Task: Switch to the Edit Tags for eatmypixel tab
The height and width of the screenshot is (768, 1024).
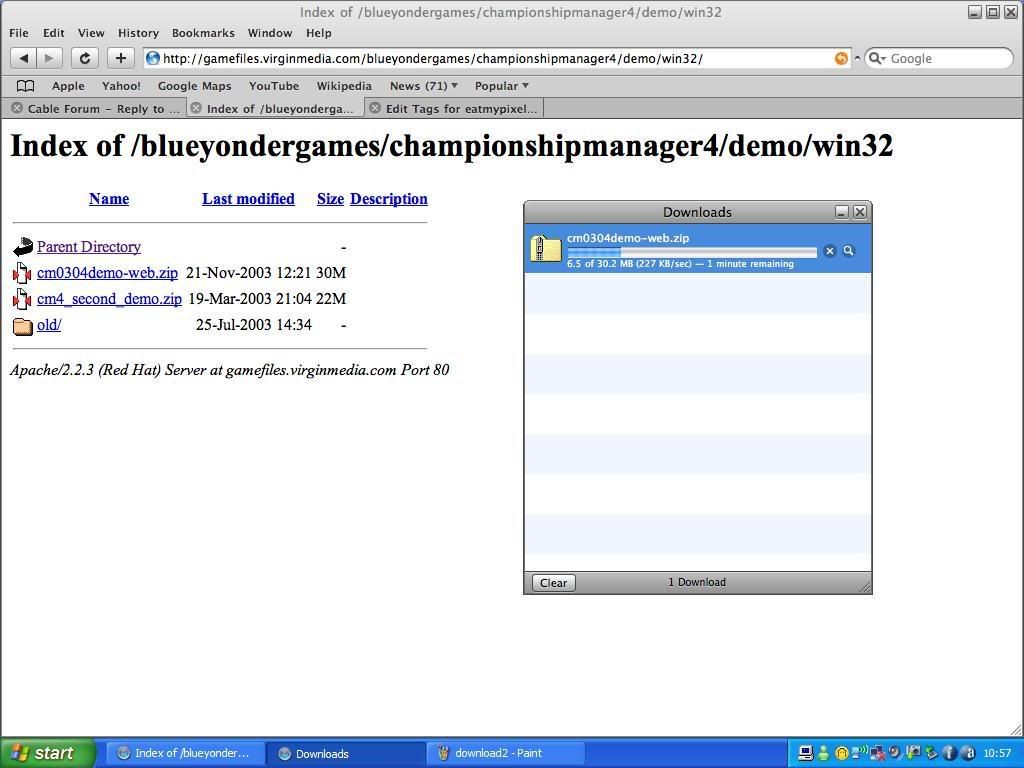Action: (x=460, y=108)
